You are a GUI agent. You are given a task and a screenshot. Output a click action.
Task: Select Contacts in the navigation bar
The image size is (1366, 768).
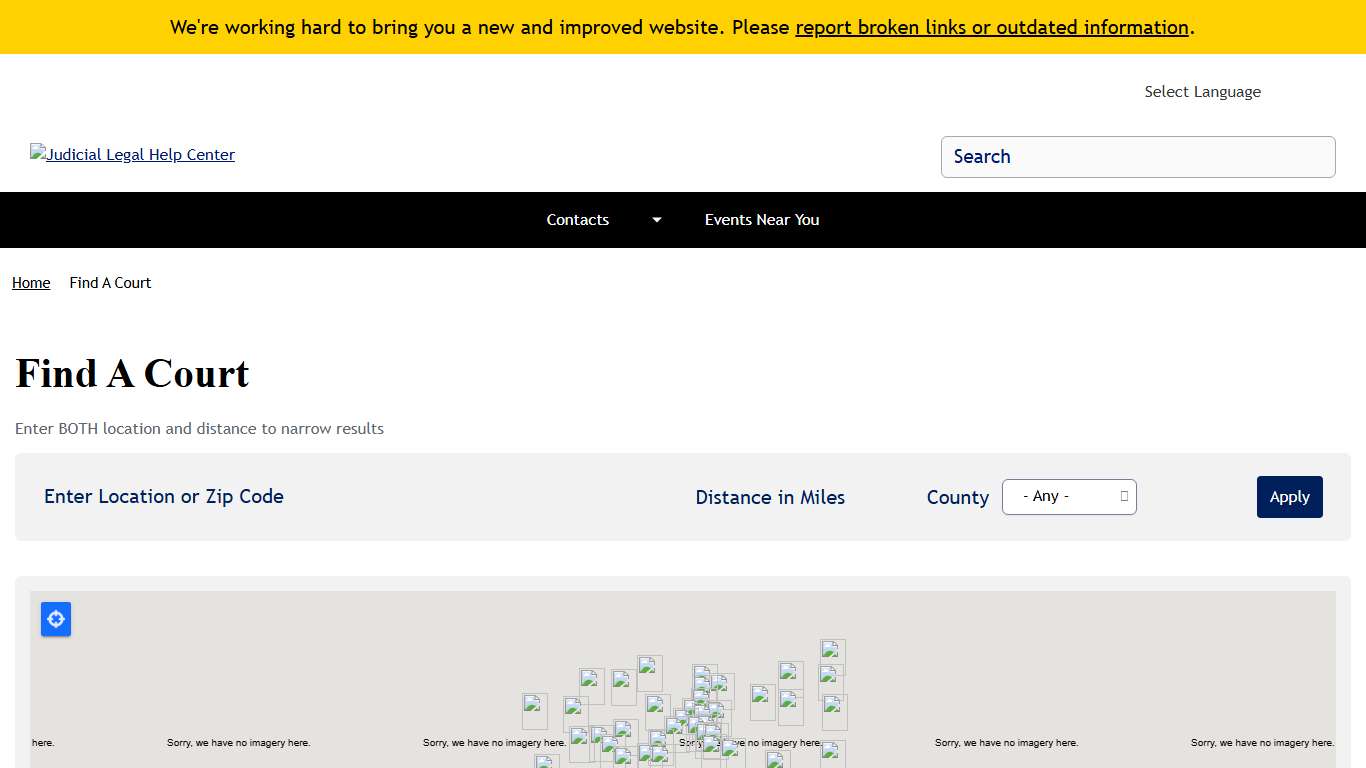578,220
